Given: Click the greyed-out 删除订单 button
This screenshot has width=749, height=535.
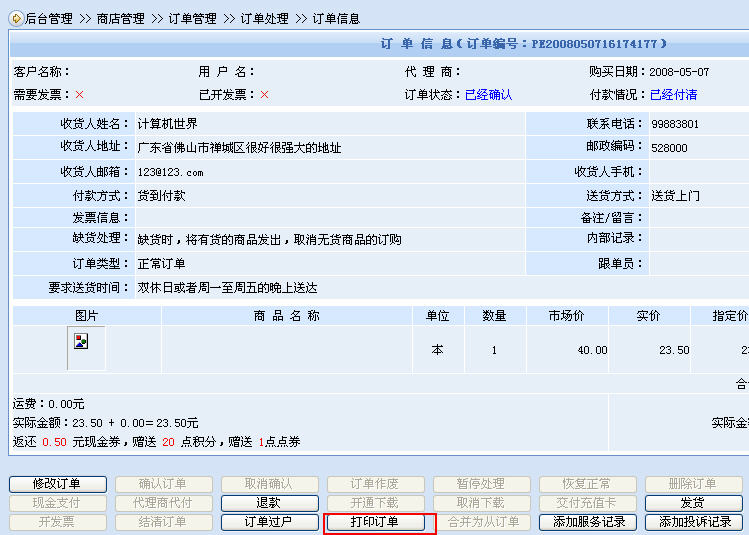Looking at the screenshot, I should pos(693,484).
